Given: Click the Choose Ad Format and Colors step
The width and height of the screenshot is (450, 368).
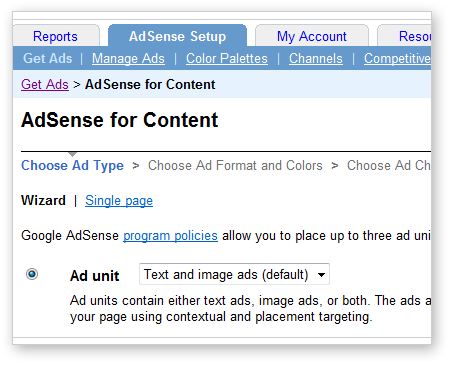Looking at the screenshot, I should point(235,165).
